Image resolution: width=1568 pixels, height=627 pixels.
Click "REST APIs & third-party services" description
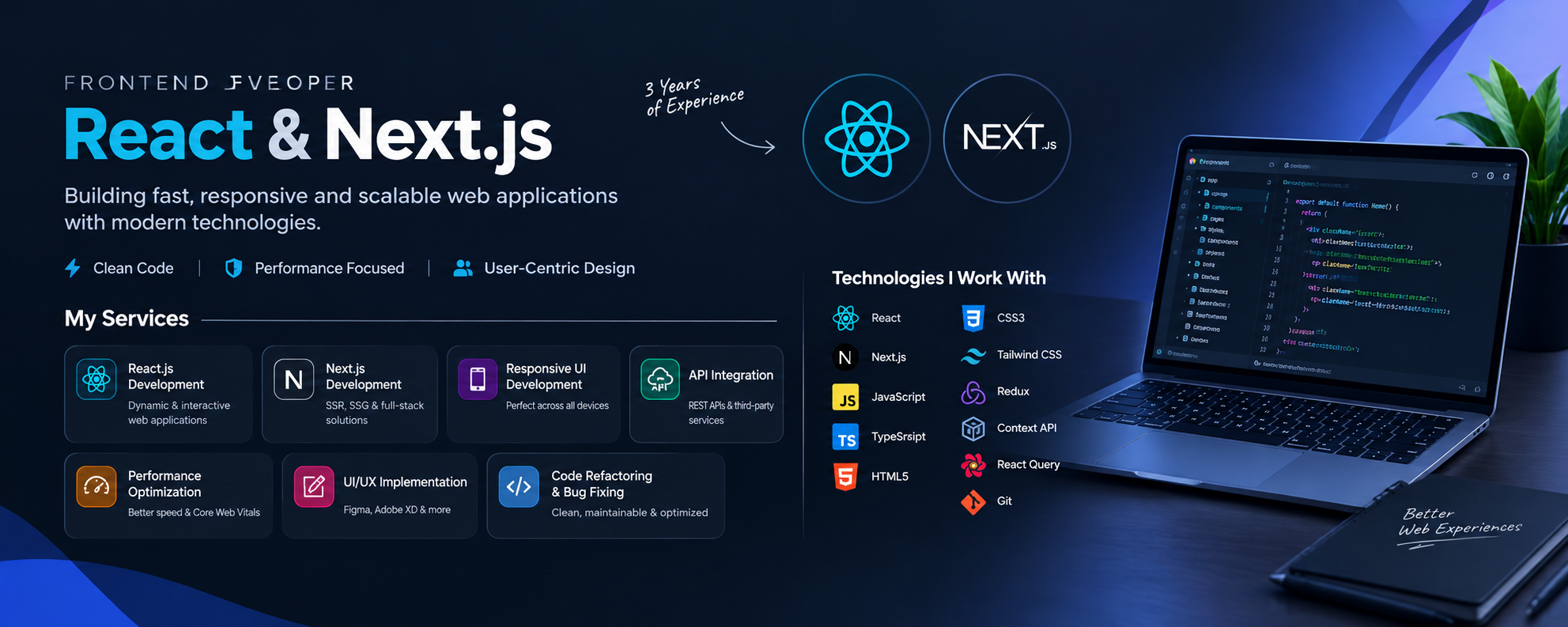pyautogui.click(x=731, y=413)
